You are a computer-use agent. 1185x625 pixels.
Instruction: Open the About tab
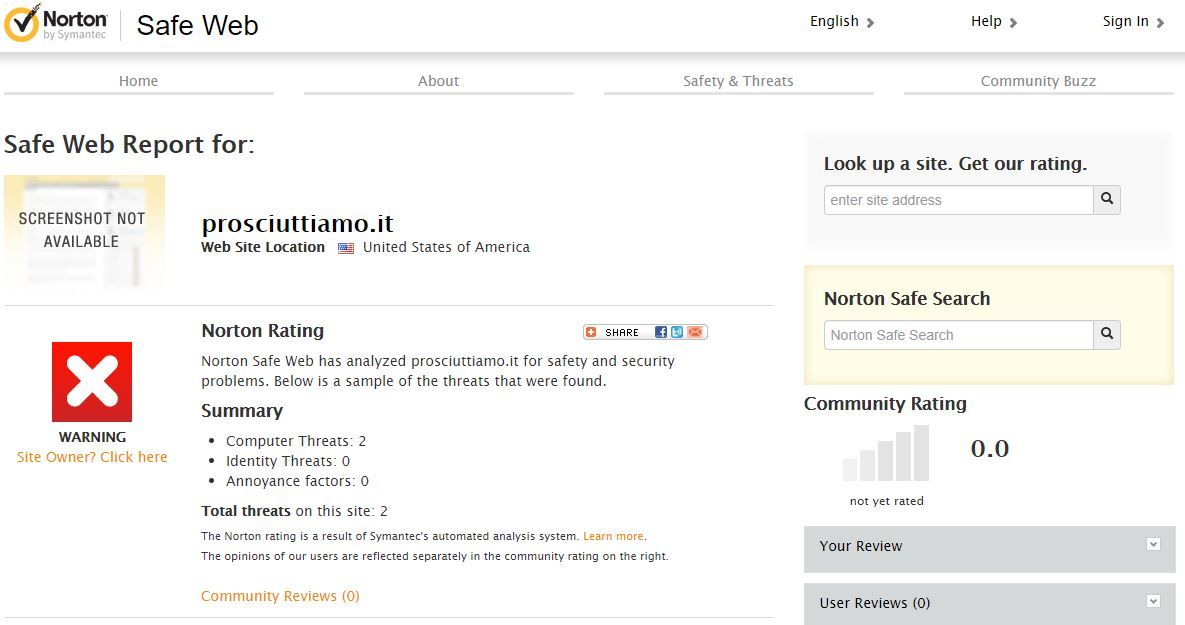click(438, 82)
